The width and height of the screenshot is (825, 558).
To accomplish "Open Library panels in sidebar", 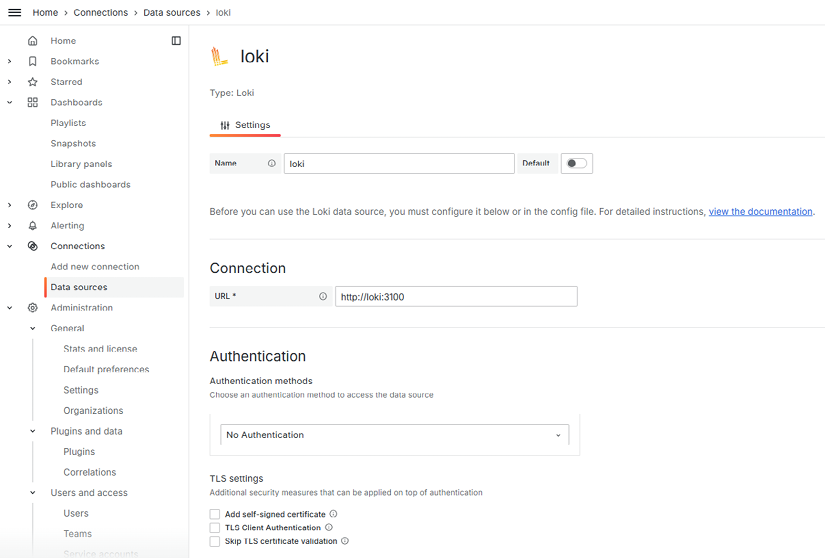I will point(81,164).
